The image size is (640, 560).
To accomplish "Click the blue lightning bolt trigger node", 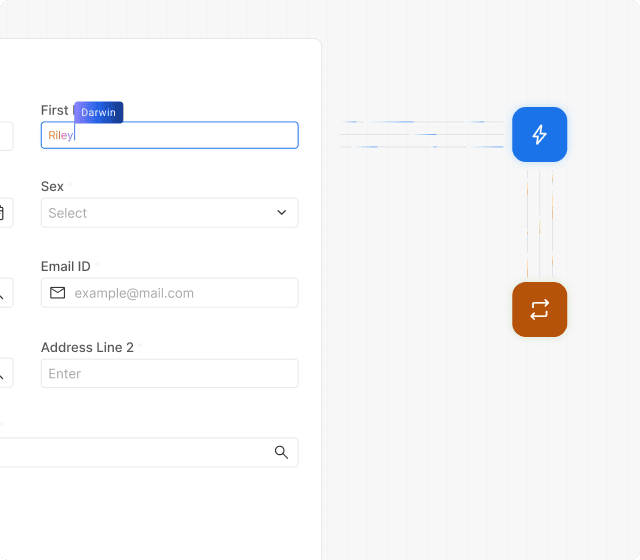I will [x=539, y=134].
